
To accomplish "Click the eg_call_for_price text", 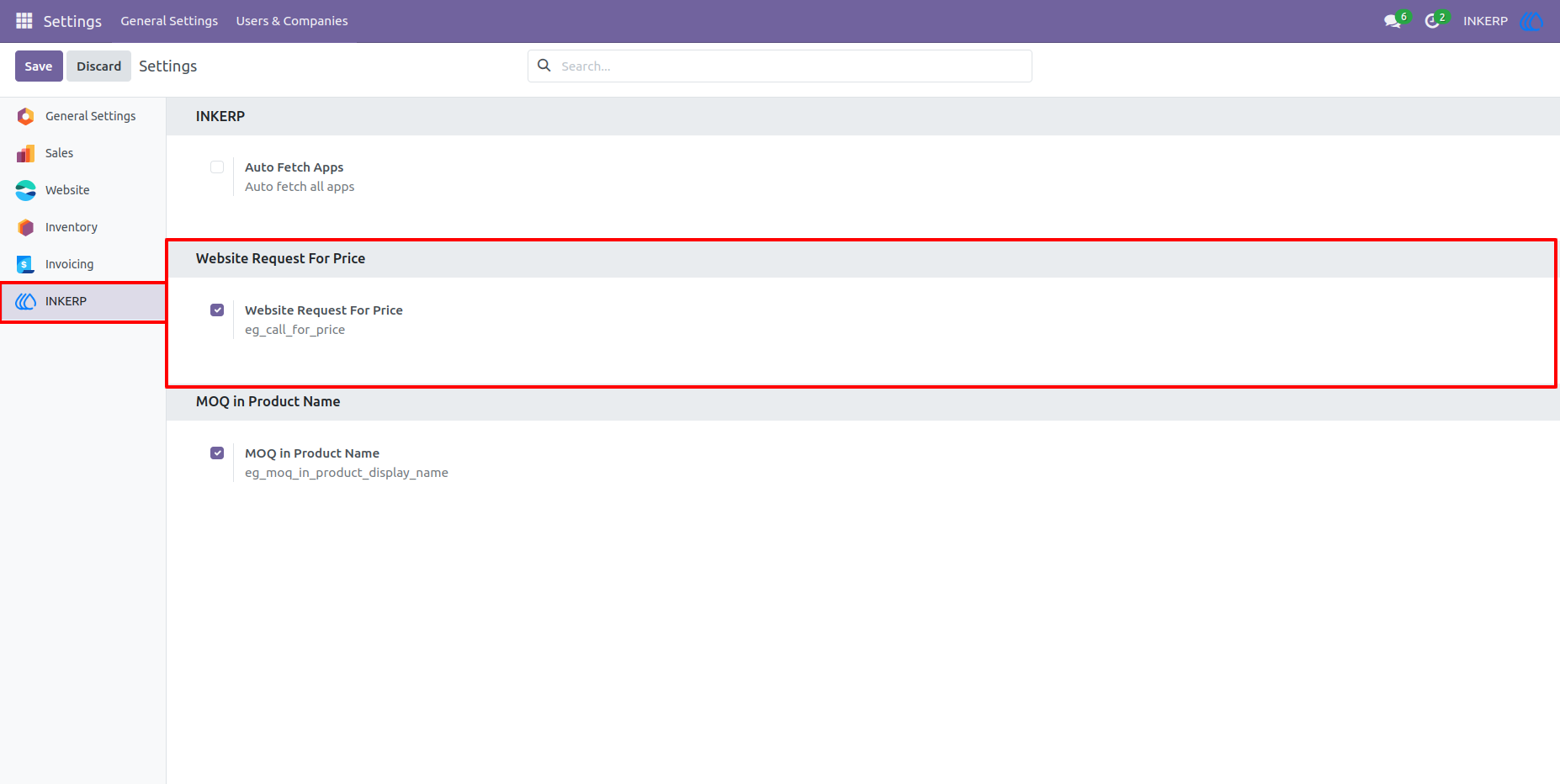I will point(294,330).
